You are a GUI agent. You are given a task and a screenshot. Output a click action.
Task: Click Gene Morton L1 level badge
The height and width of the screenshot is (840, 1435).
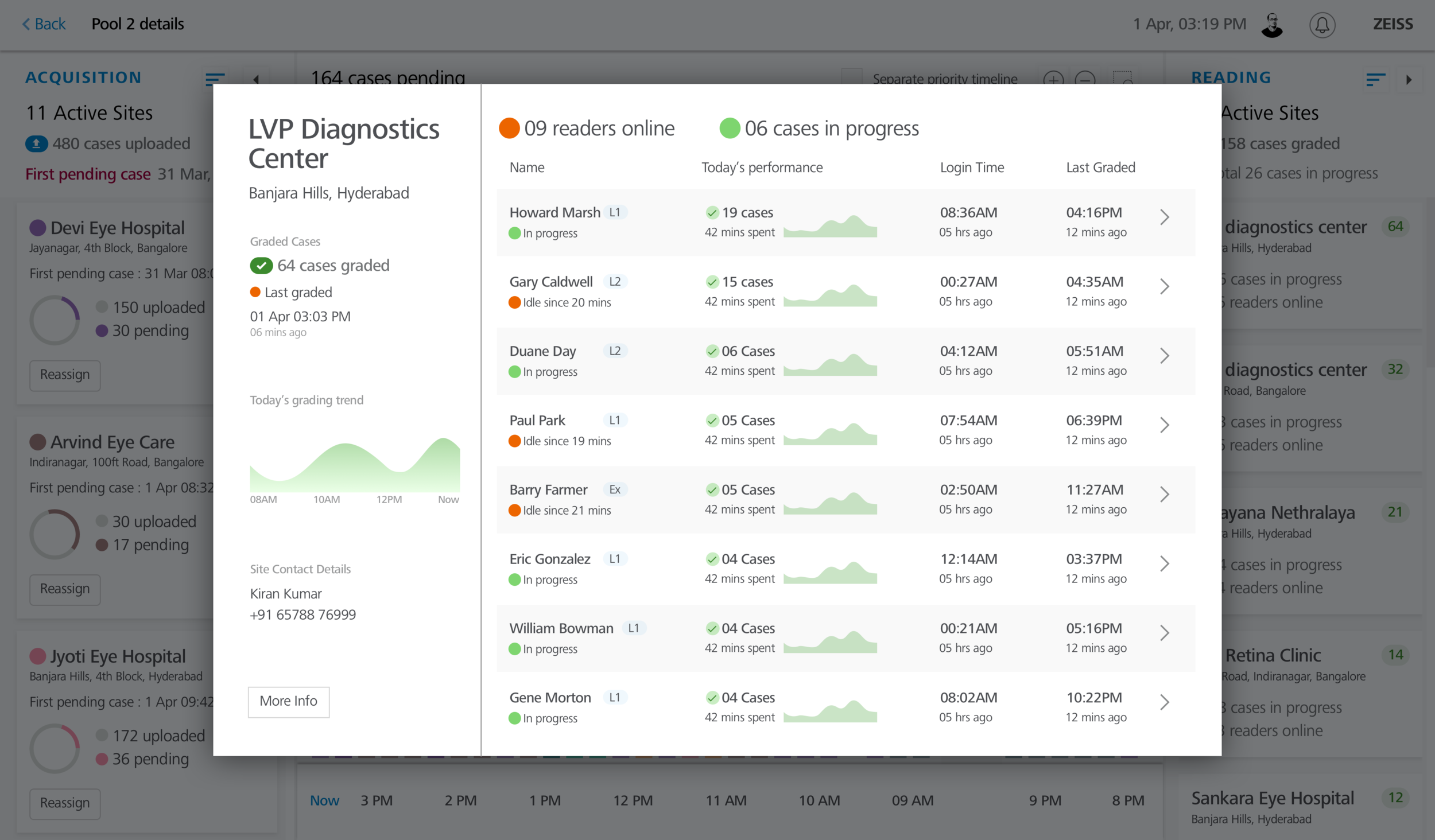click(615, 697)
